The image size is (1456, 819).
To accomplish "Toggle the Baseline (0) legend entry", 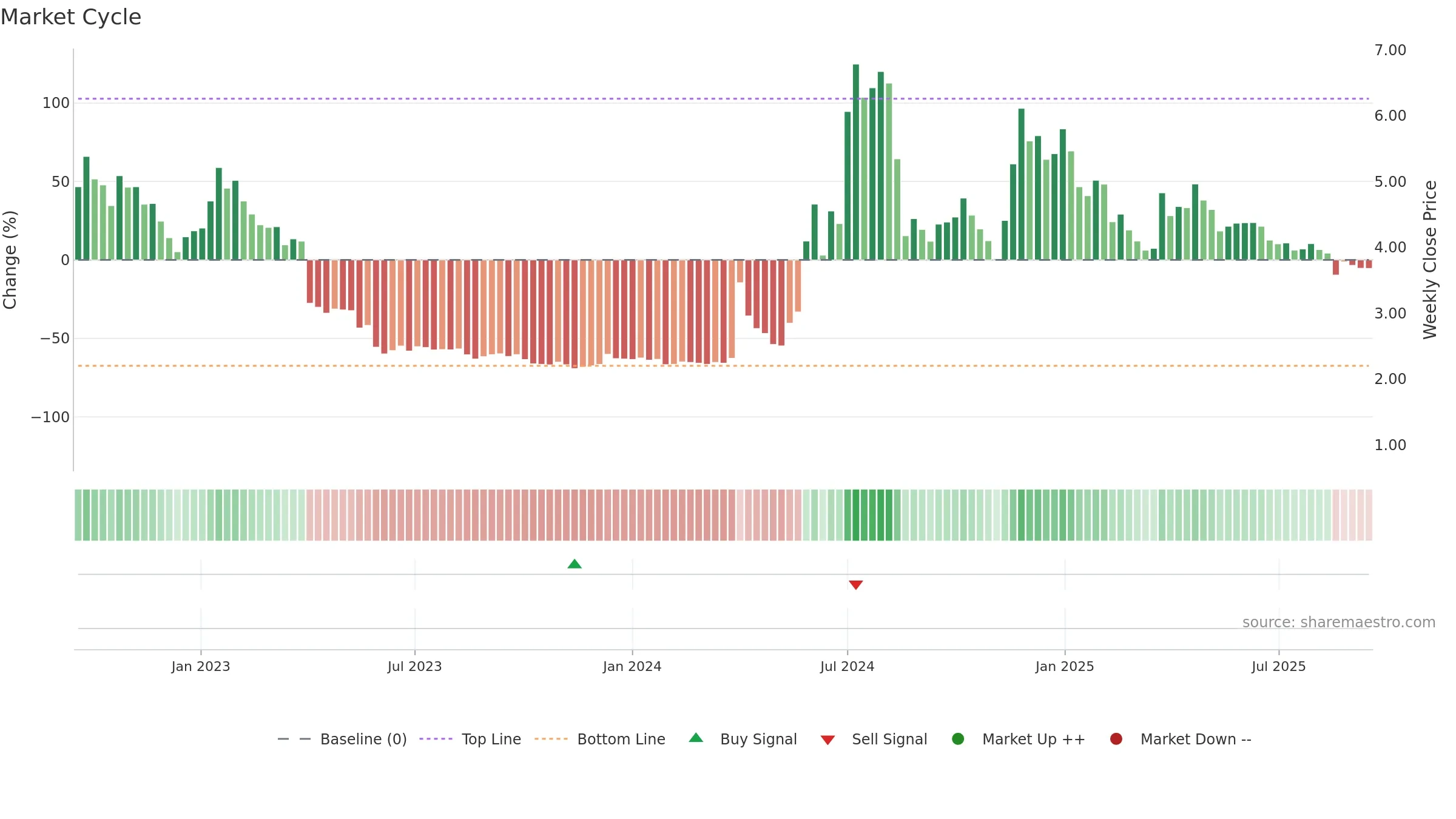I will pos(342,740).
